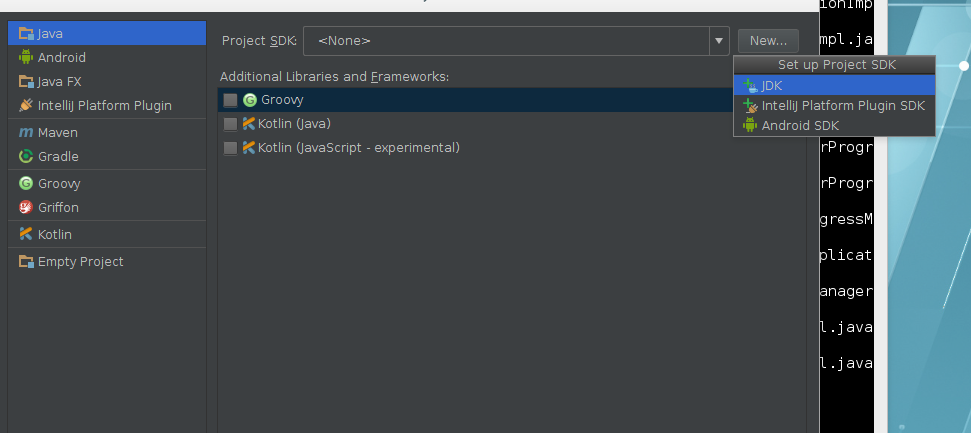
Task: Select Java project type label
Action: [50, 33]
